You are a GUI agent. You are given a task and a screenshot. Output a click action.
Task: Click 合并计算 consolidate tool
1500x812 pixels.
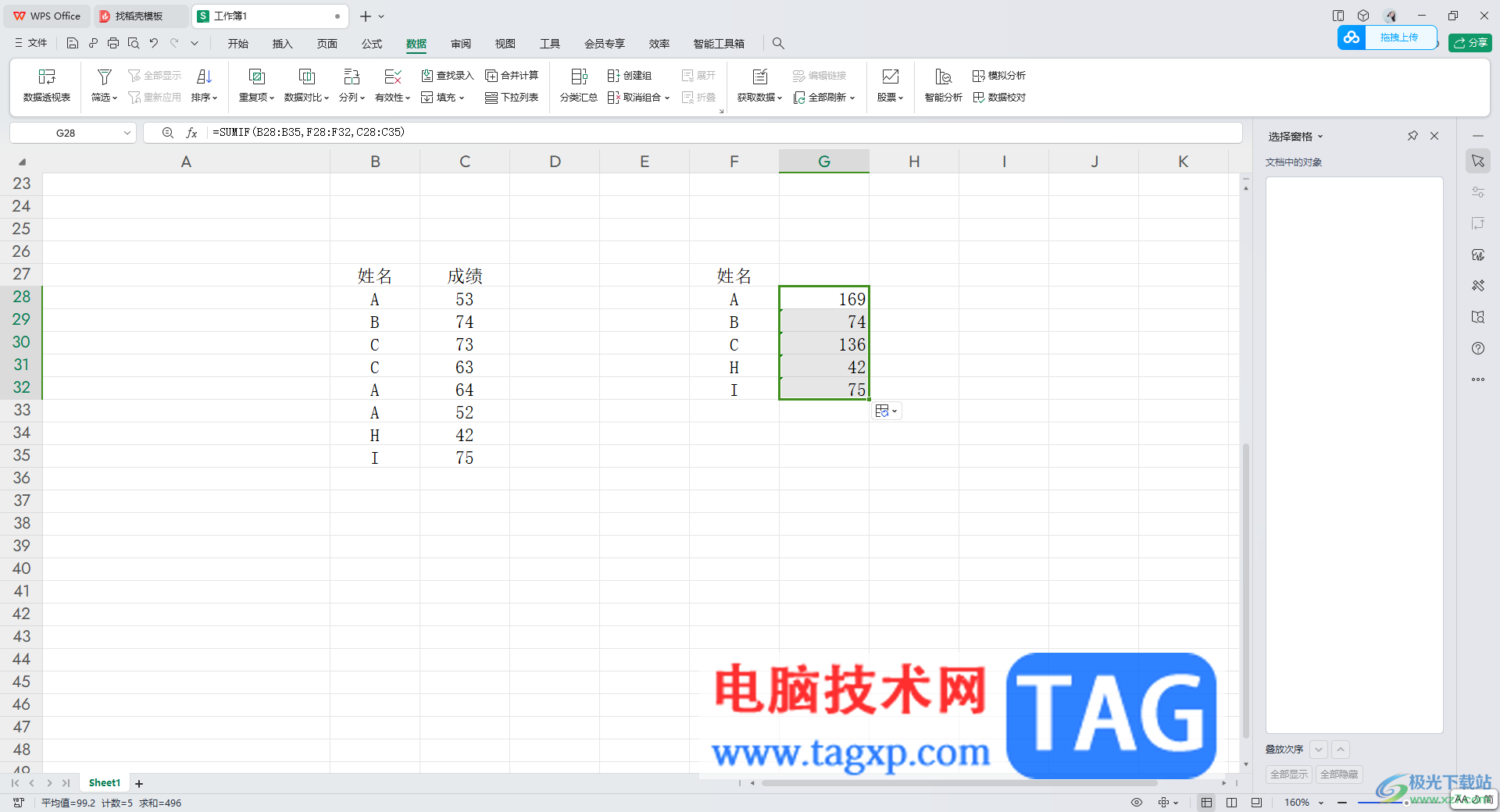pos(512,76)
